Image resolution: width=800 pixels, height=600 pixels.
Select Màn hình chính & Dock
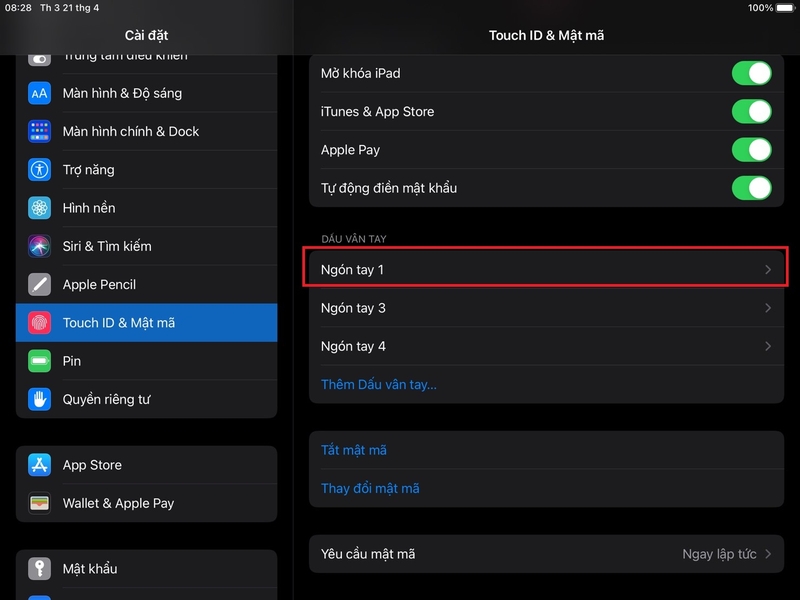[146, 132]
